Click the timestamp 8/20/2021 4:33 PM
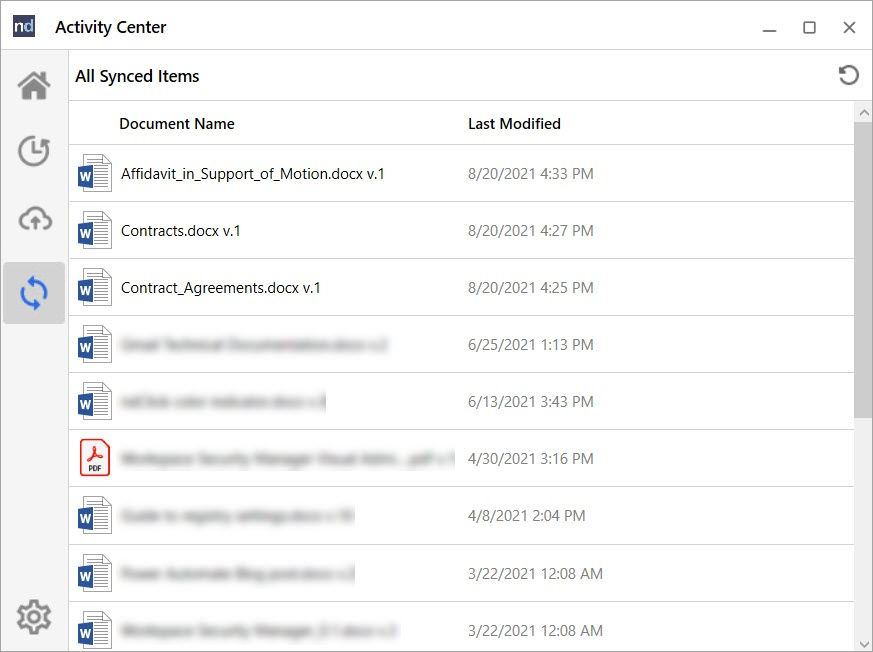 coord(530,172)
